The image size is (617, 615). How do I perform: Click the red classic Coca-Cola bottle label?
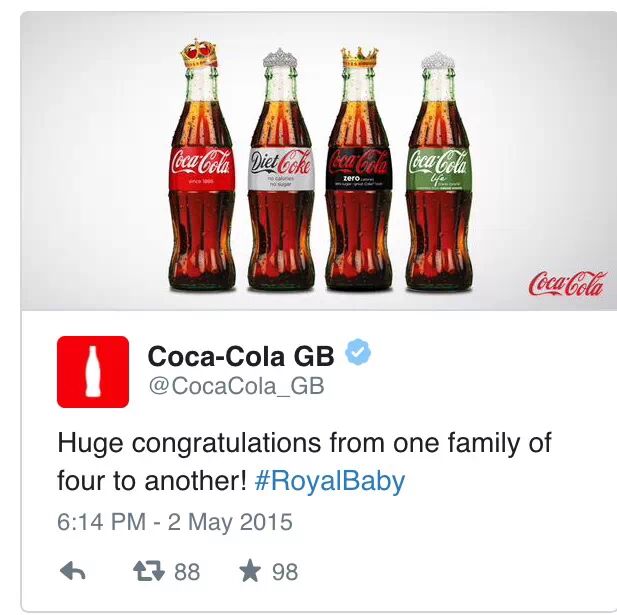point(200,167)
